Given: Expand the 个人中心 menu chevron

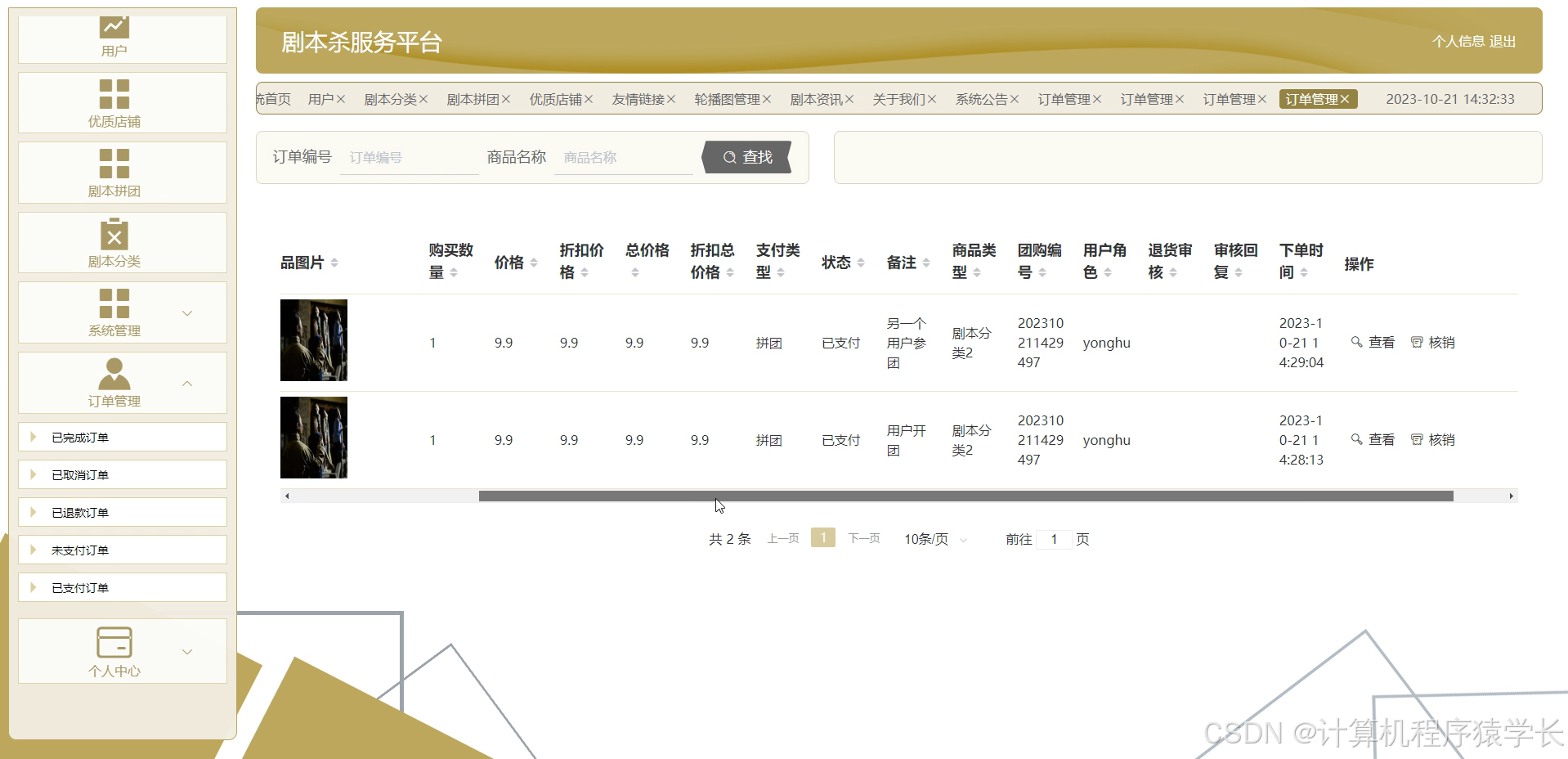Looking at the screenshot, I should coord(187,652).
